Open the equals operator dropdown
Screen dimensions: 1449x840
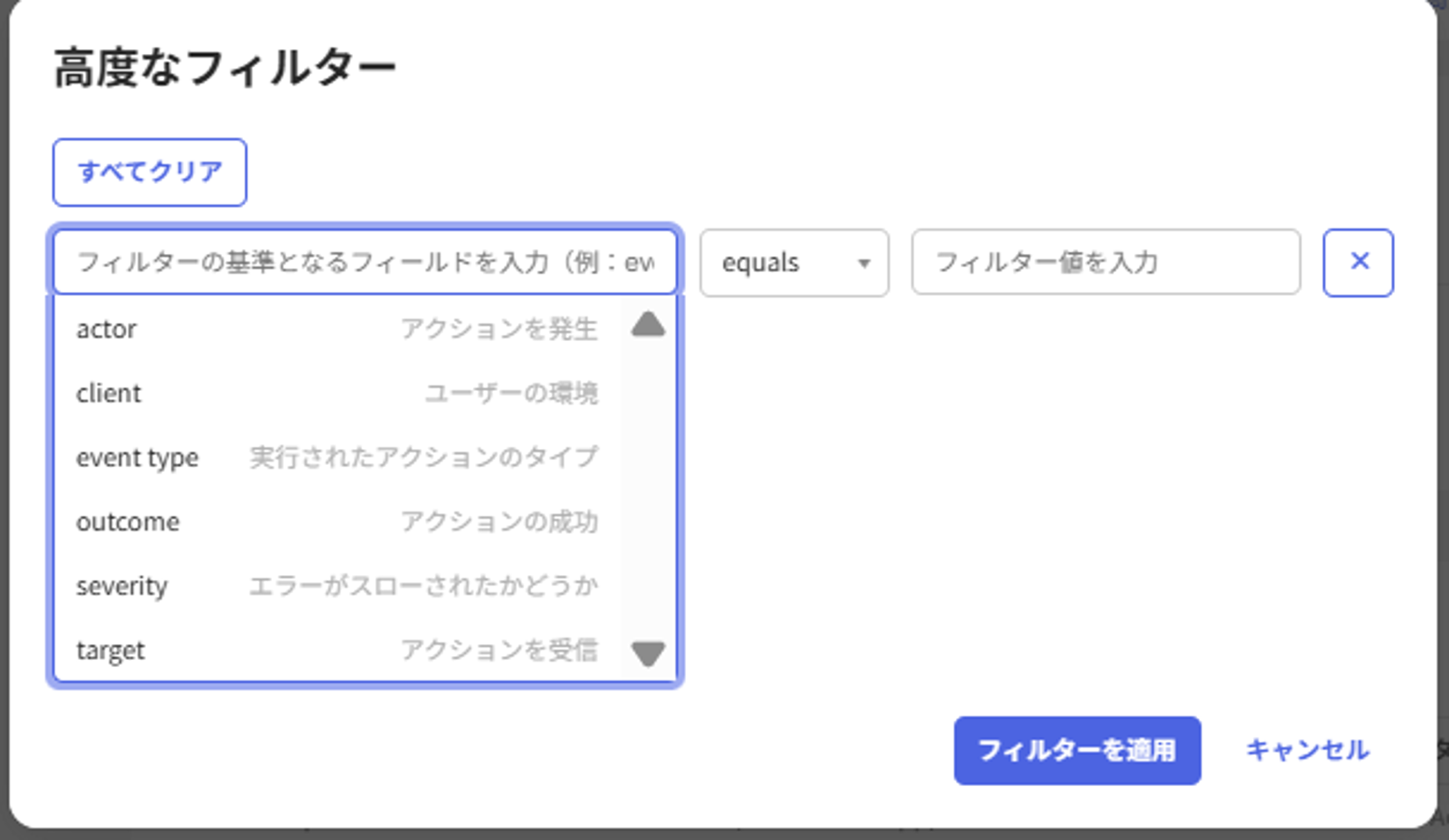[793, 263]
